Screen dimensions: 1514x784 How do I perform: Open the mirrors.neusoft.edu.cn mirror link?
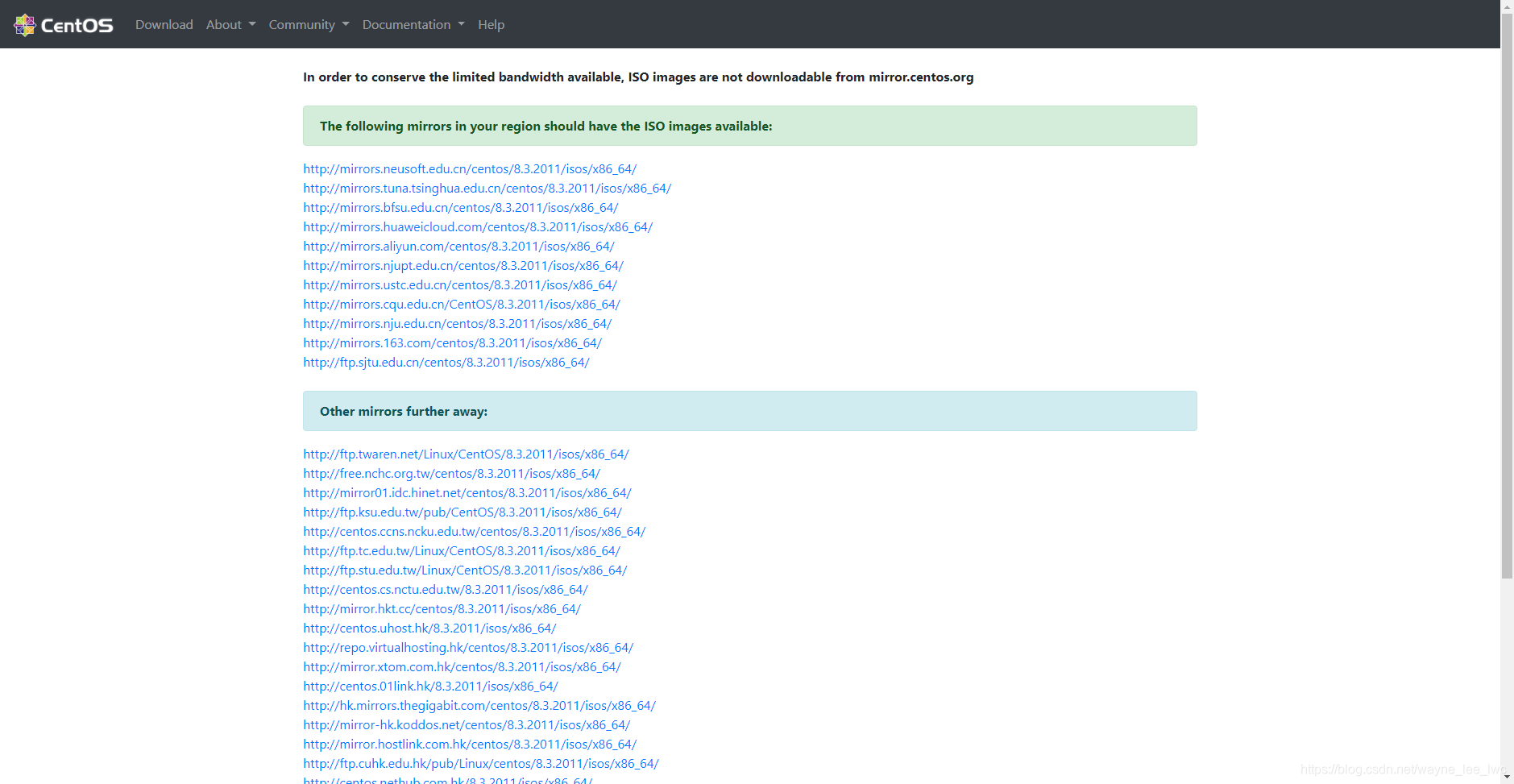click(470, 169)
